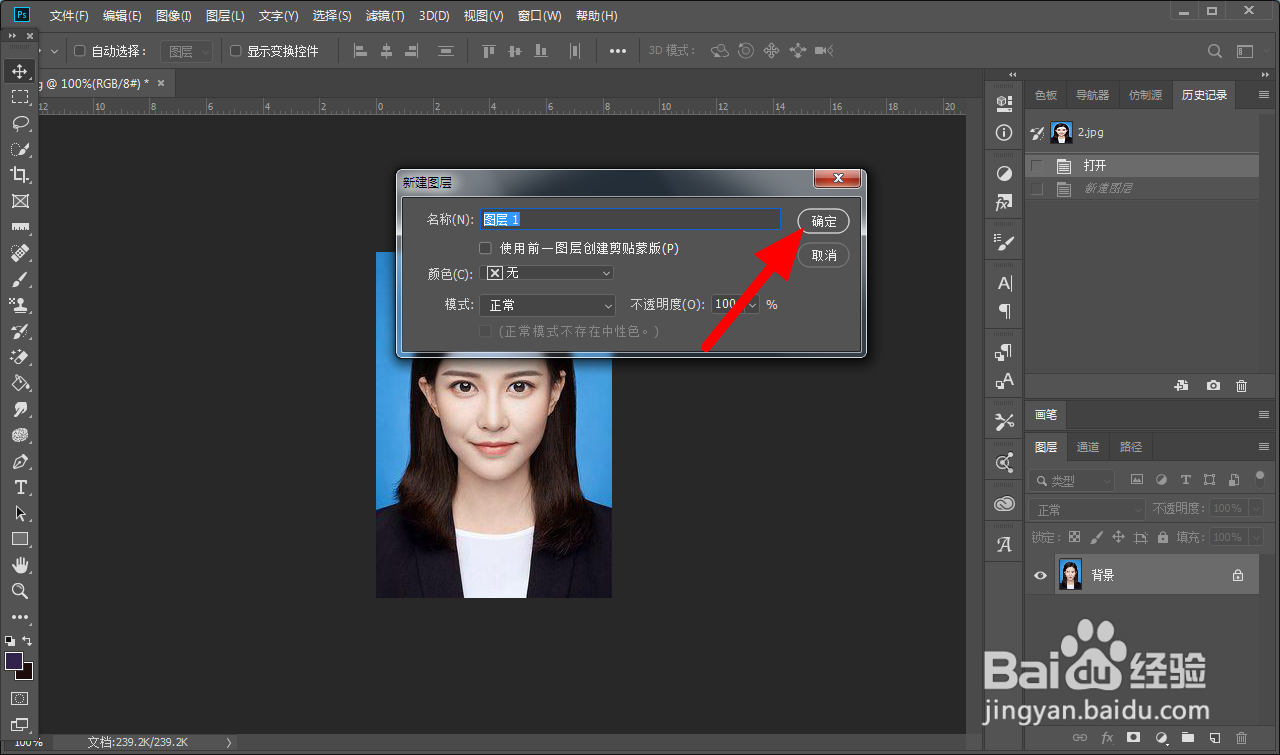Toggle layer filtering switch in Layers panel
This screenshot has height=755, width=1280.
[x=1258, y=480]
